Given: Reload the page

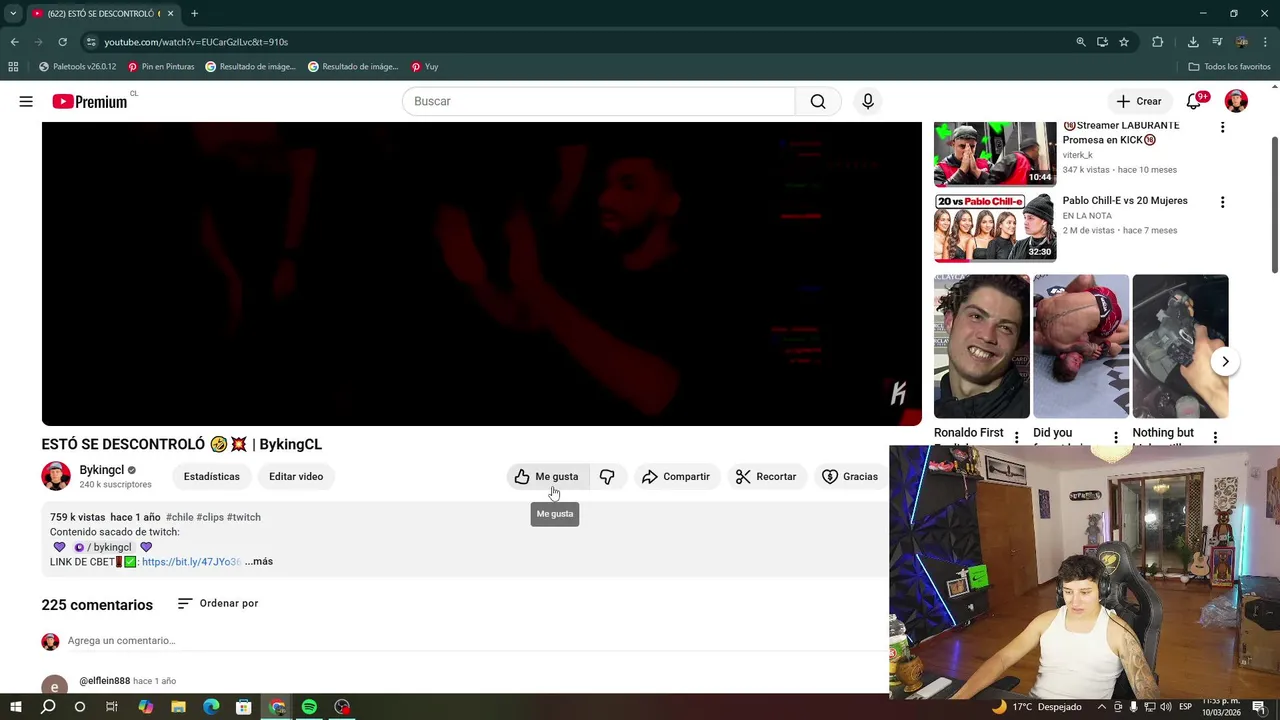Looking at the screenshot, I should (62, 42).
